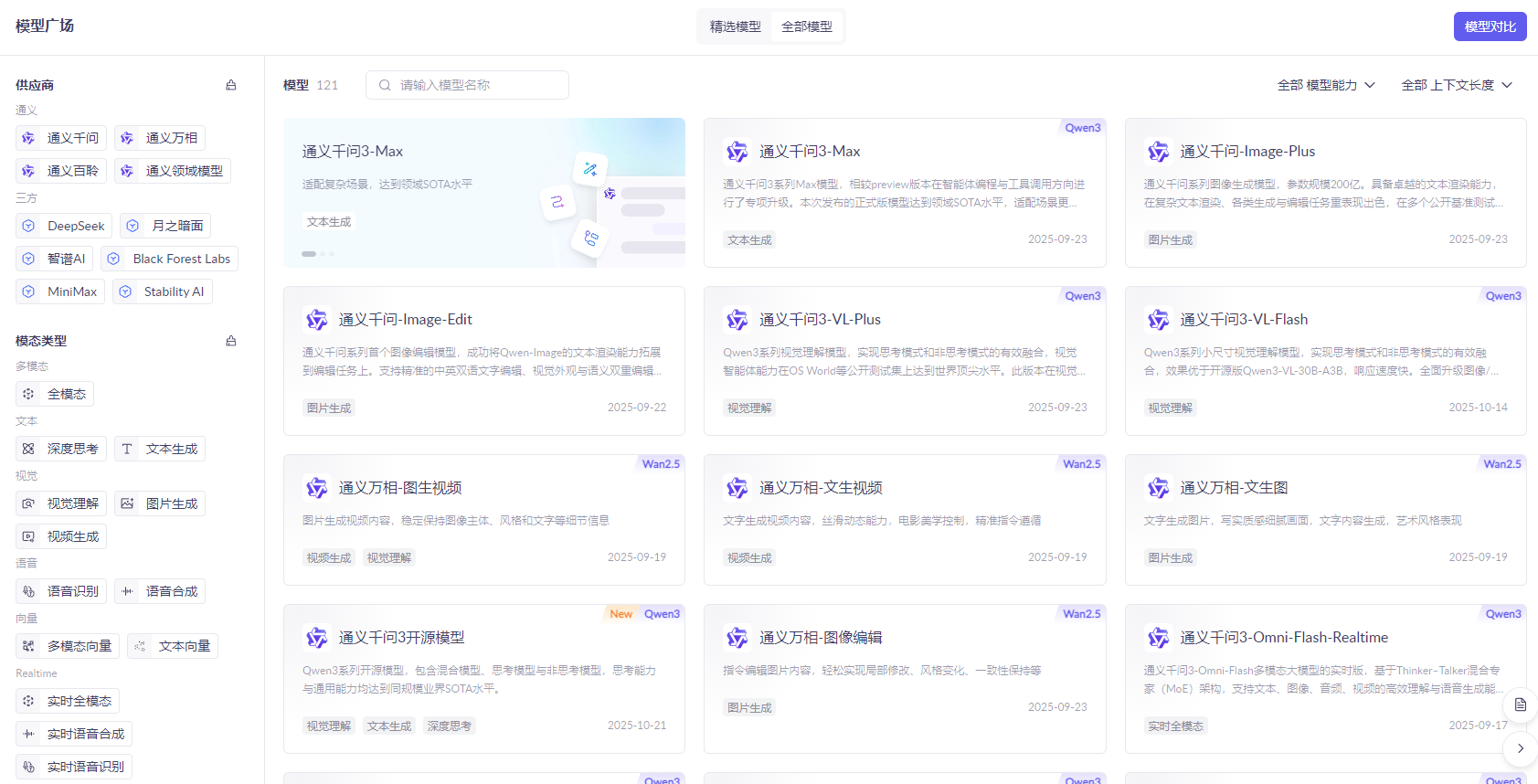The image size is (1538, 784).
Task: Open the 全部 上下文长度 dropdown
Action: click(x=1457, y=85)
